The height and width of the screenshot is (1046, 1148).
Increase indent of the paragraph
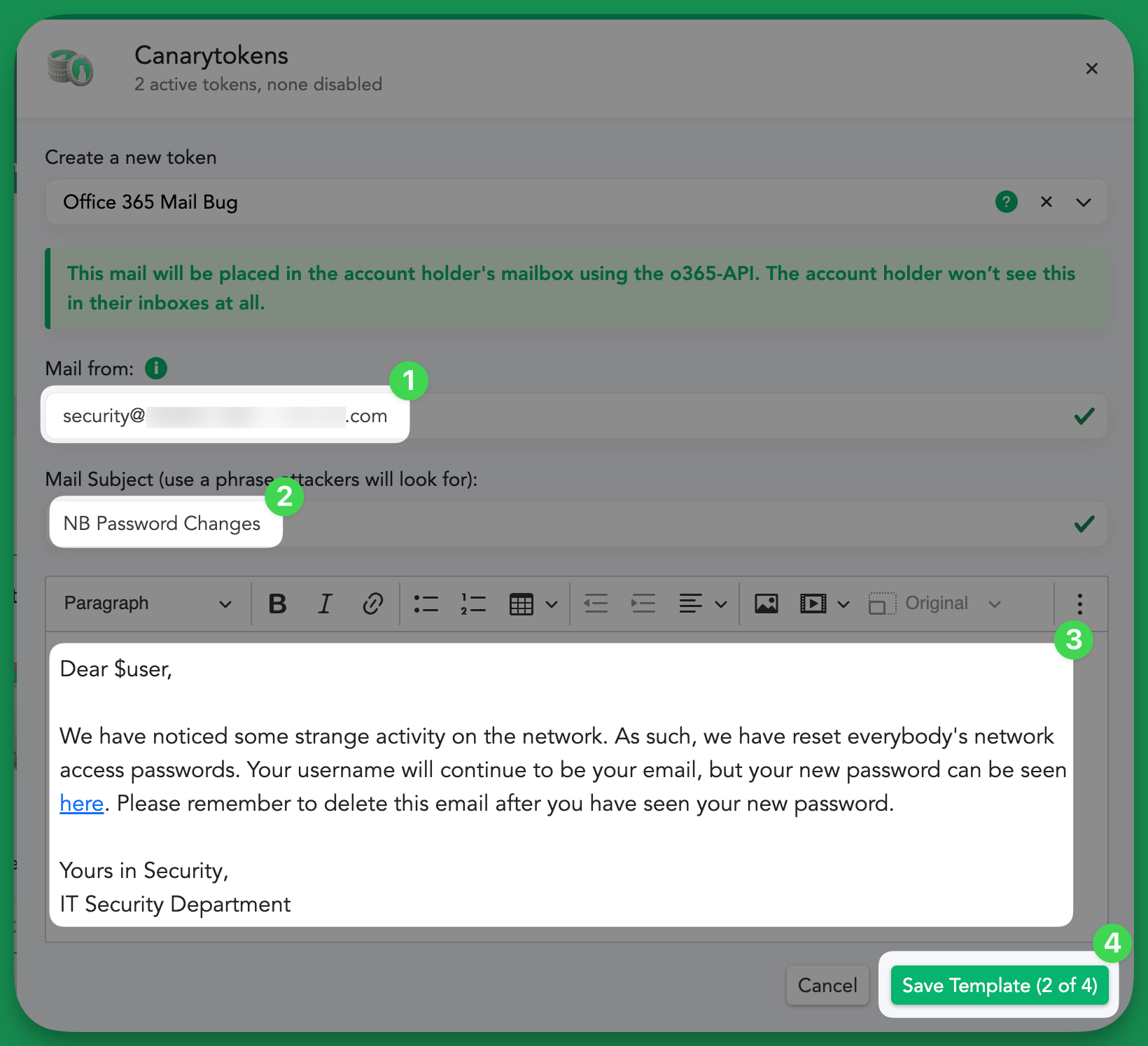(643, 604)
